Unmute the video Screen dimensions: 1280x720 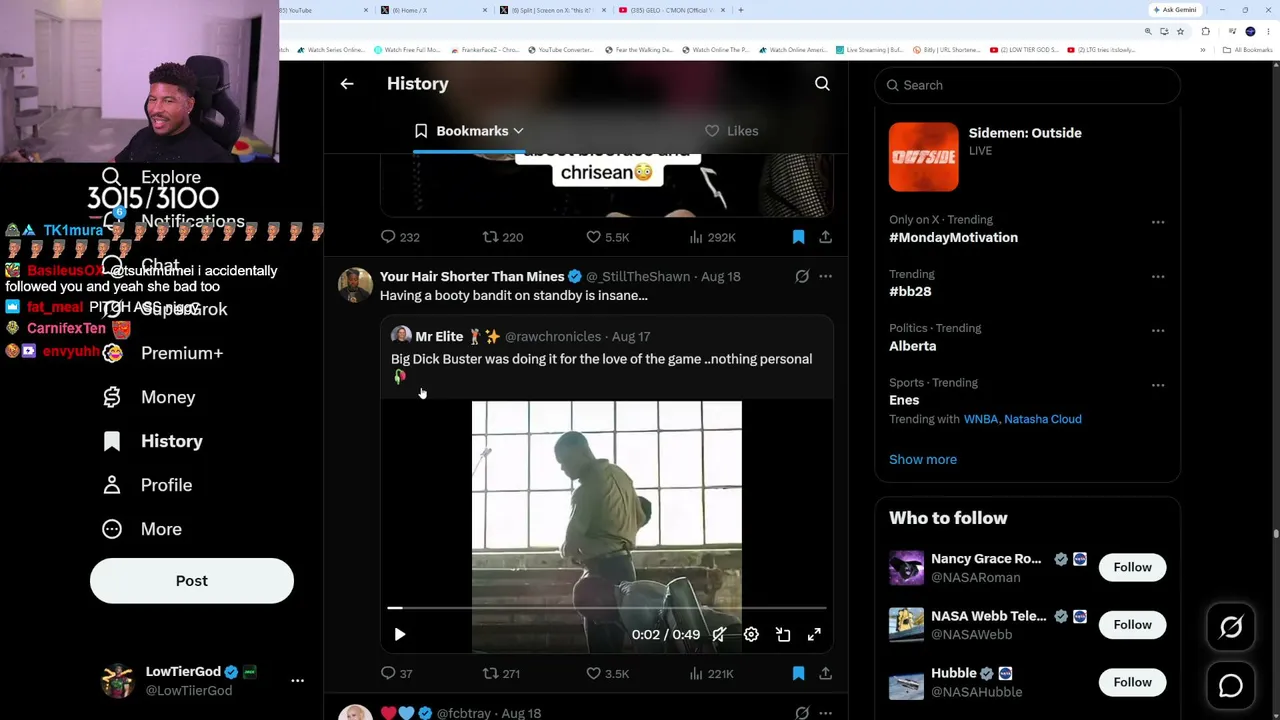pyautogui.click(x=719, y=634)
